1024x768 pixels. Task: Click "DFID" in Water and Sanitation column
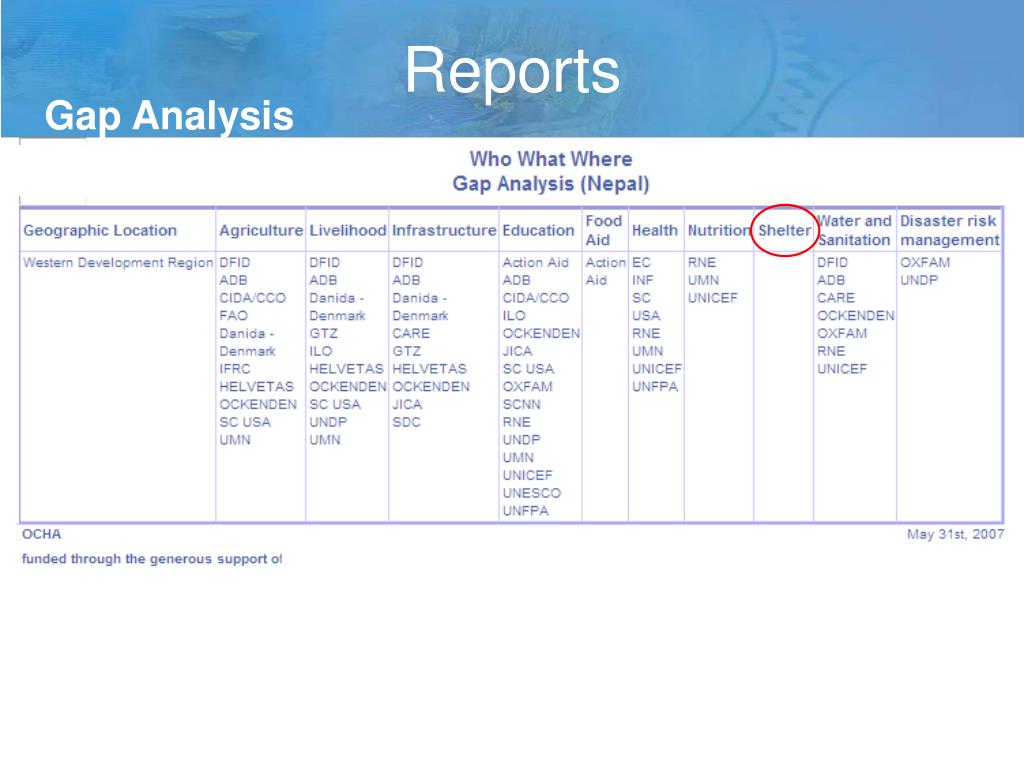(832, 263)
